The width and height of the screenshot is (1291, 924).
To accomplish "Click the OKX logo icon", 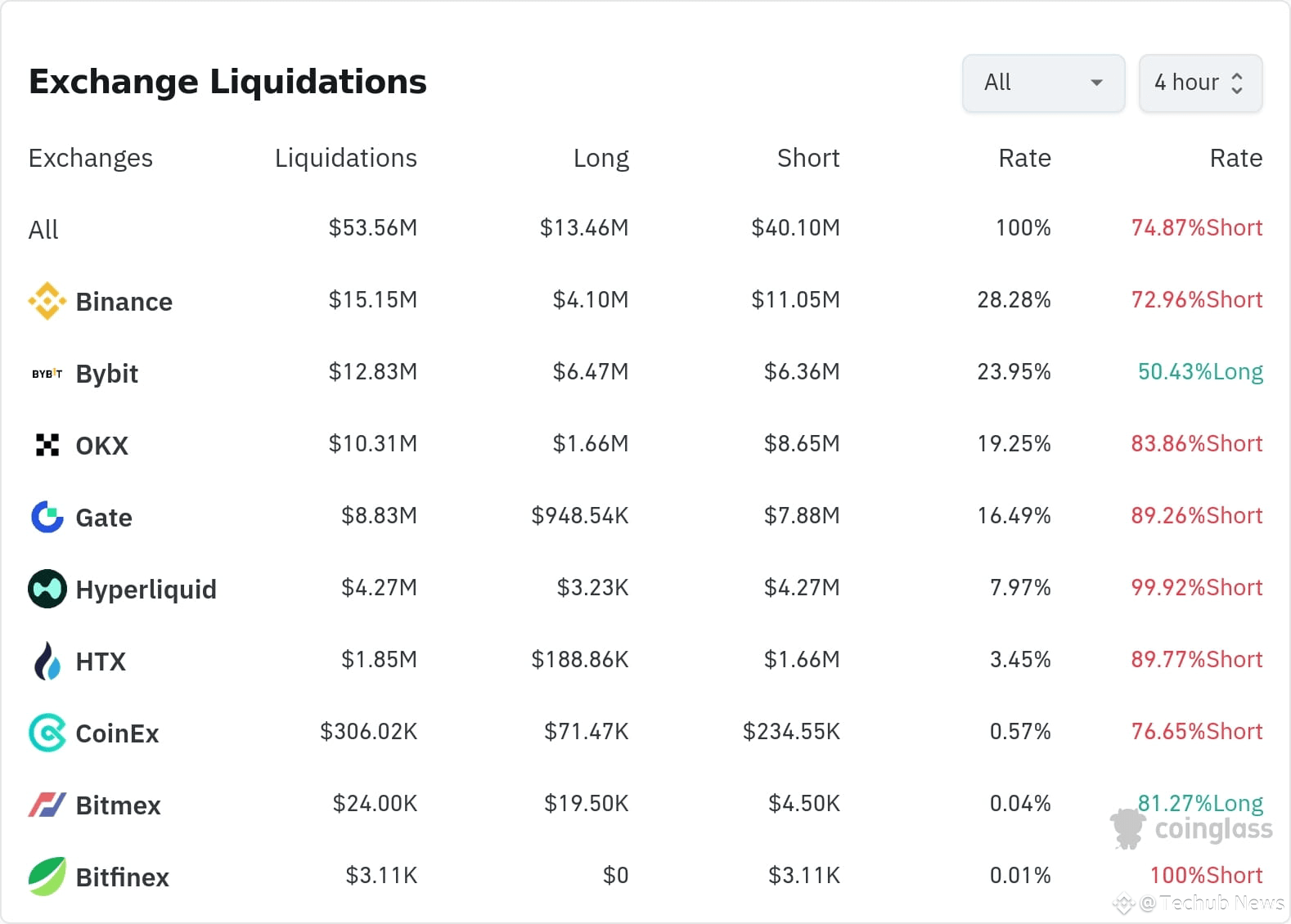I will (x=47, y=445).
